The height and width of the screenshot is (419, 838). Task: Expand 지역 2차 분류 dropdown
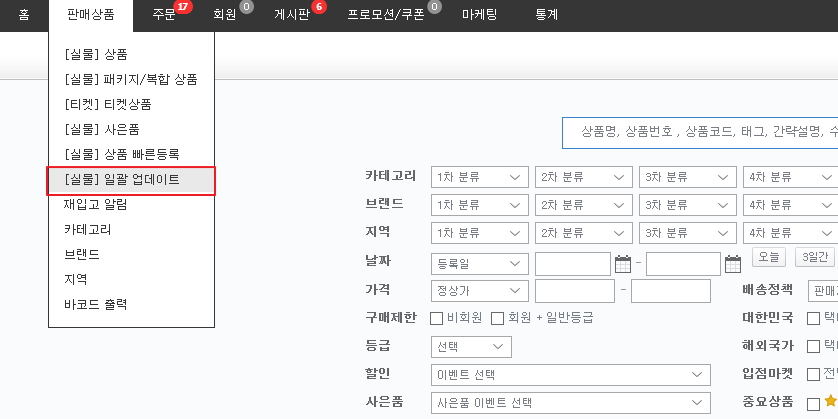pyautogui.click(x=584, y=234)
